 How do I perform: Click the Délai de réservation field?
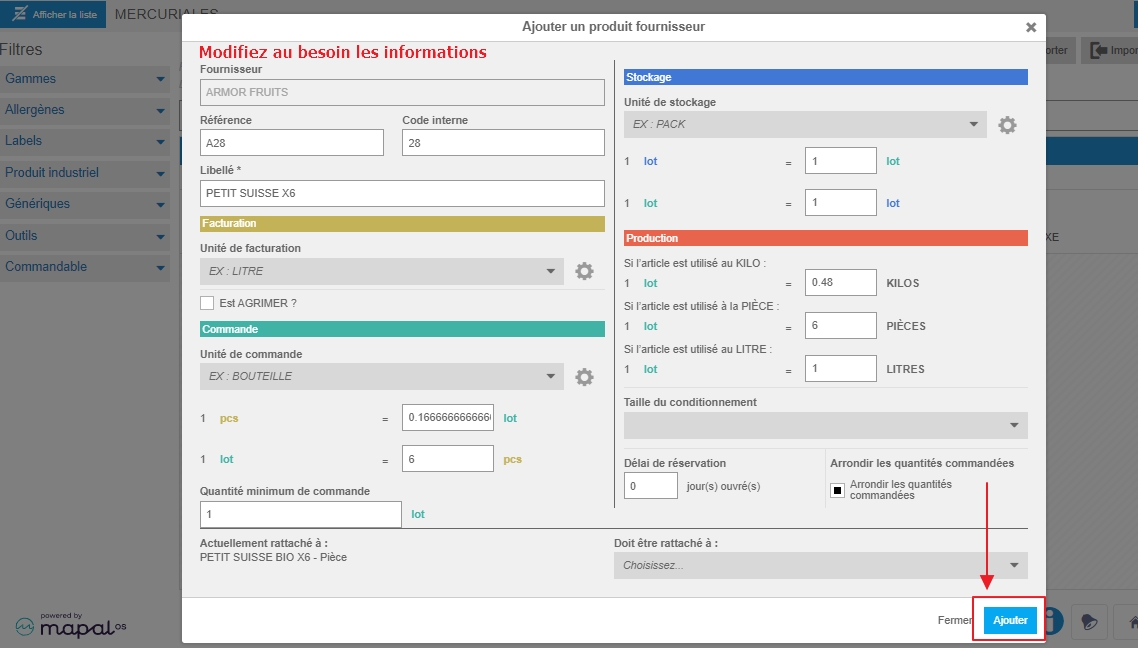(x=651, y=486)
